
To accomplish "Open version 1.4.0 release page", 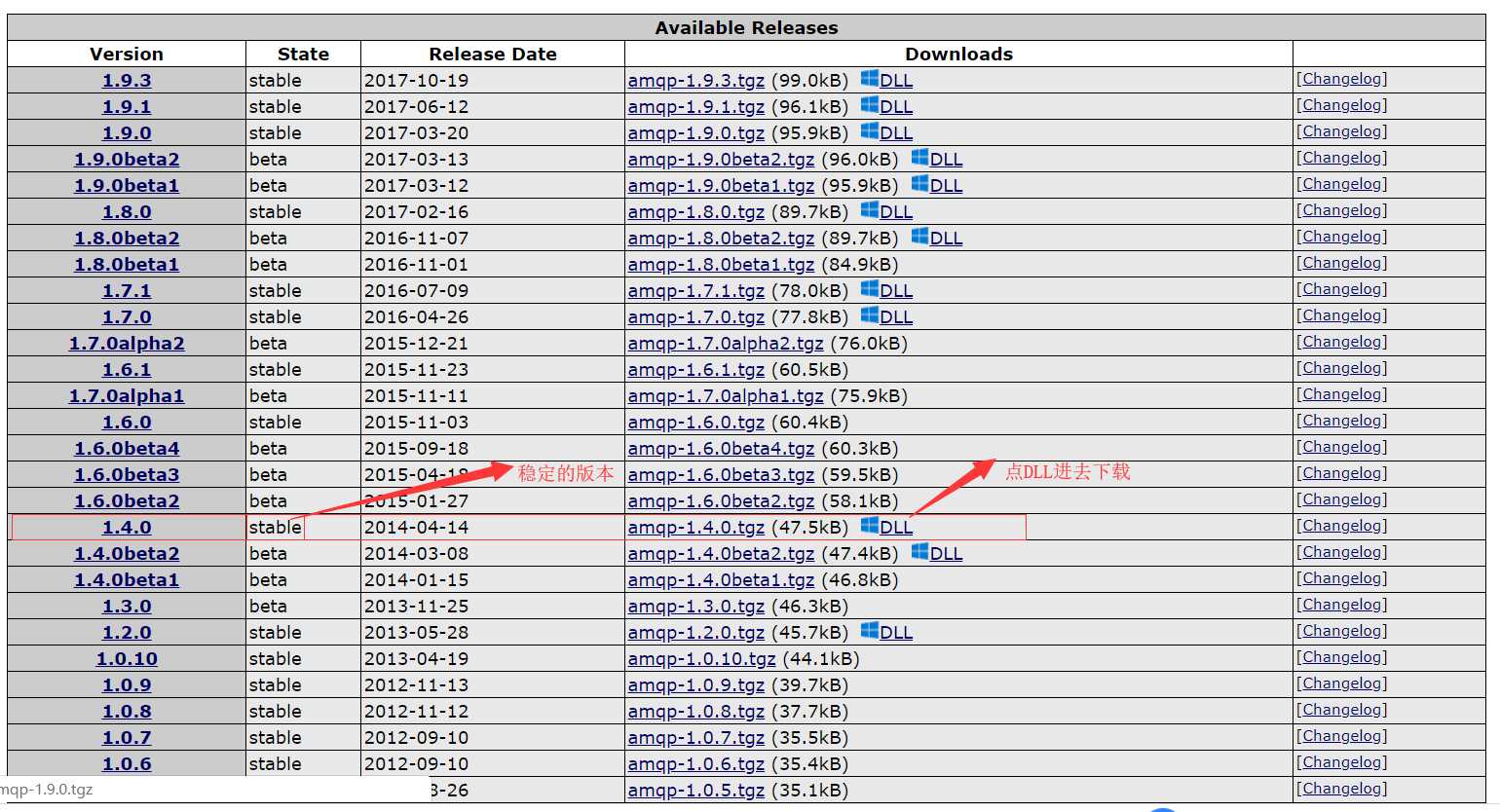I will tap(127, 528).
